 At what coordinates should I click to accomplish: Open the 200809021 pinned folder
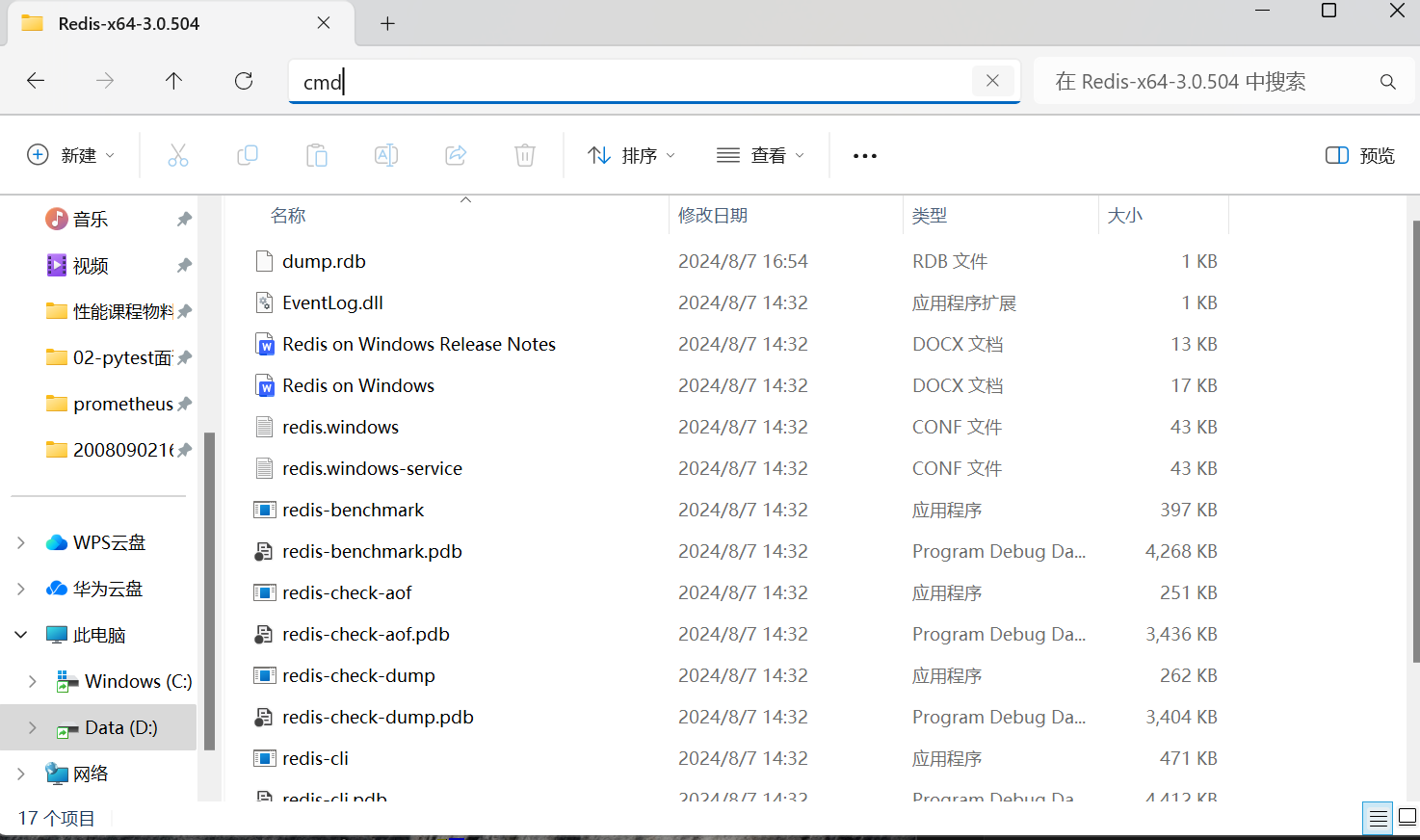[109, 450]
